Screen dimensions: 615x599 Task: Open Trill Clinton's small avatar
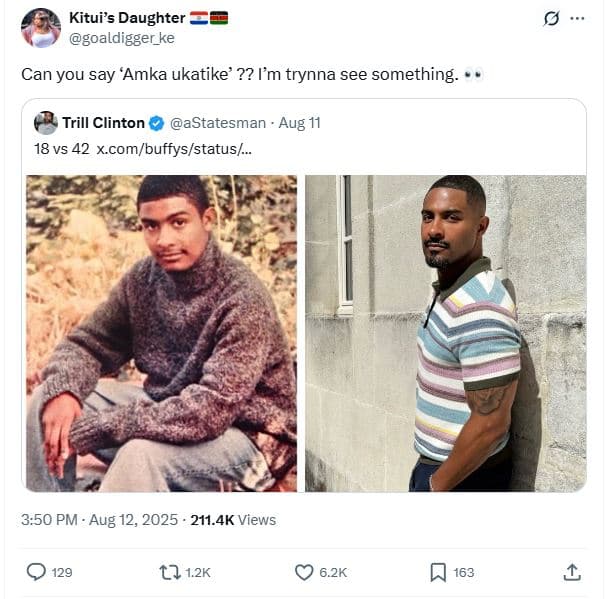click(x=45, y=123)
